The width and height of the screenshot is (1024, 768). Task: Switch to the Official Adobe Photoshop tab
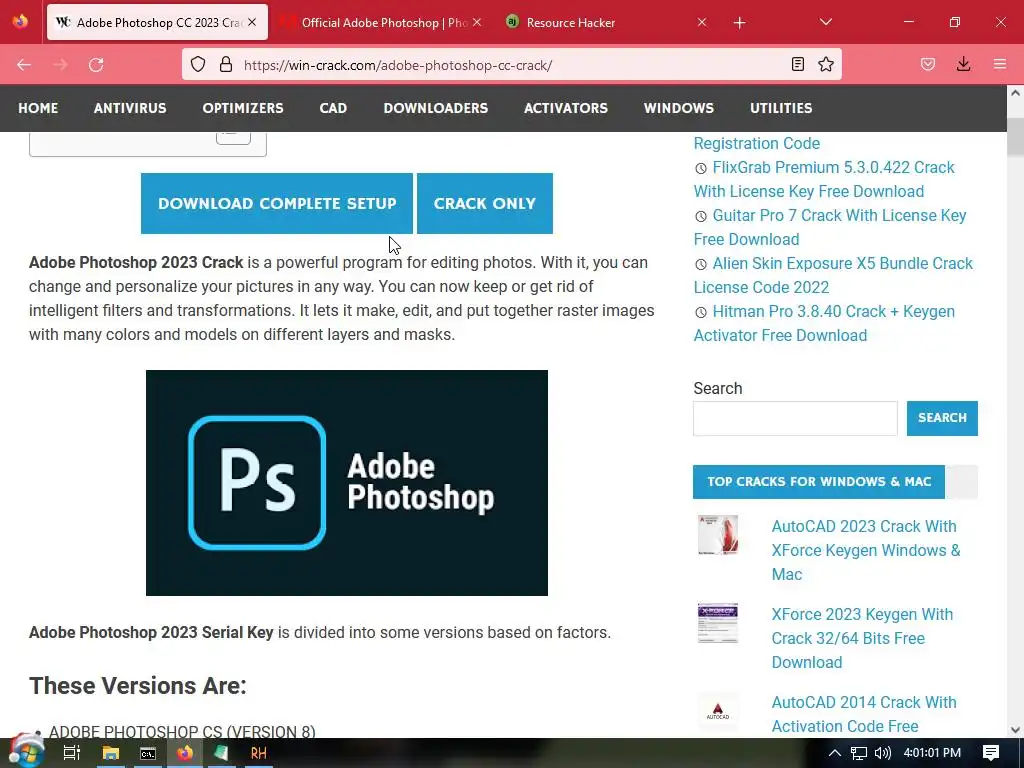[x=385, y=22]
